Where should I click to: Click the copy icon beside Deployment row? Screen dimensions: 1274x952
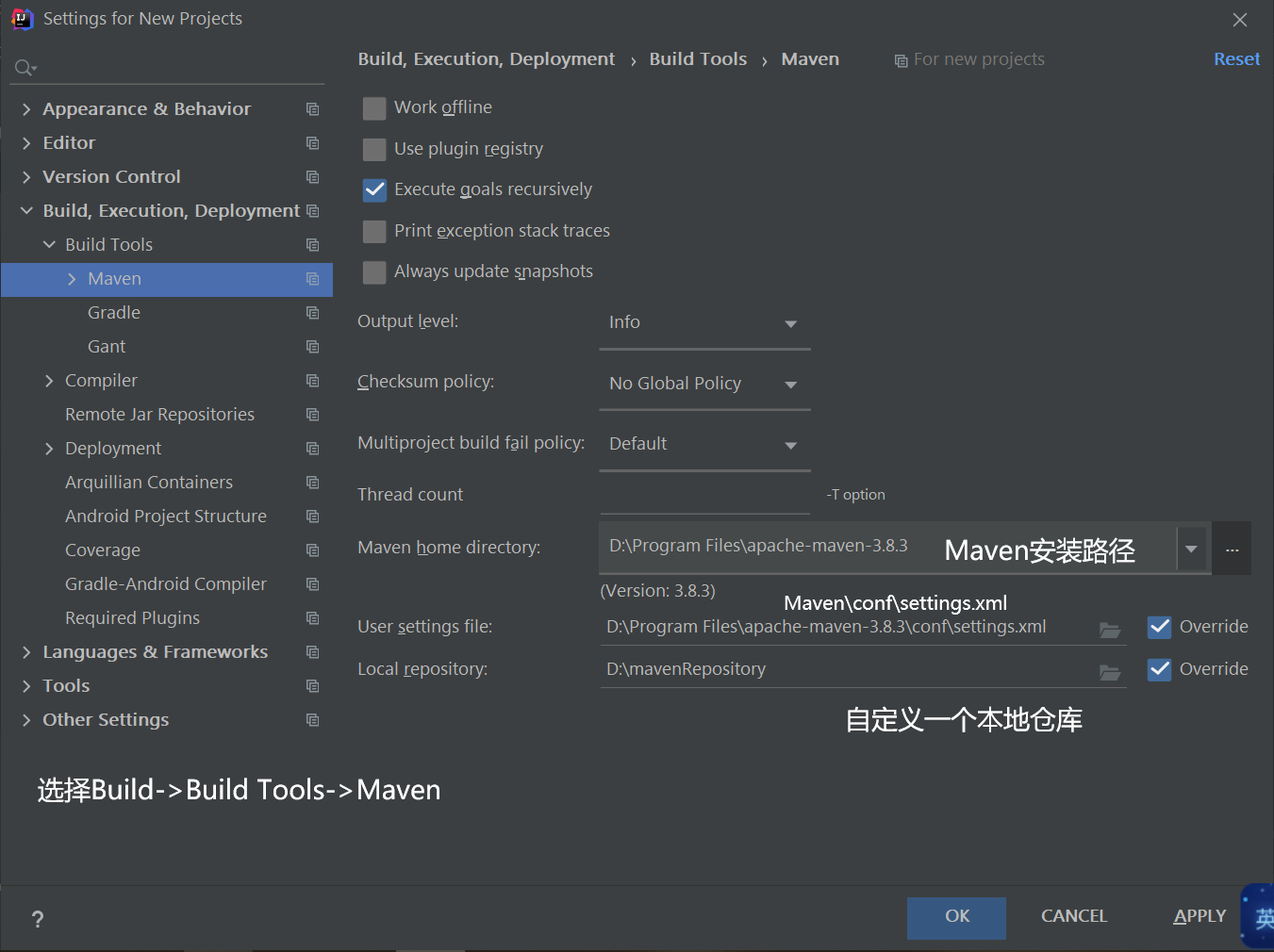coord(312,449)
